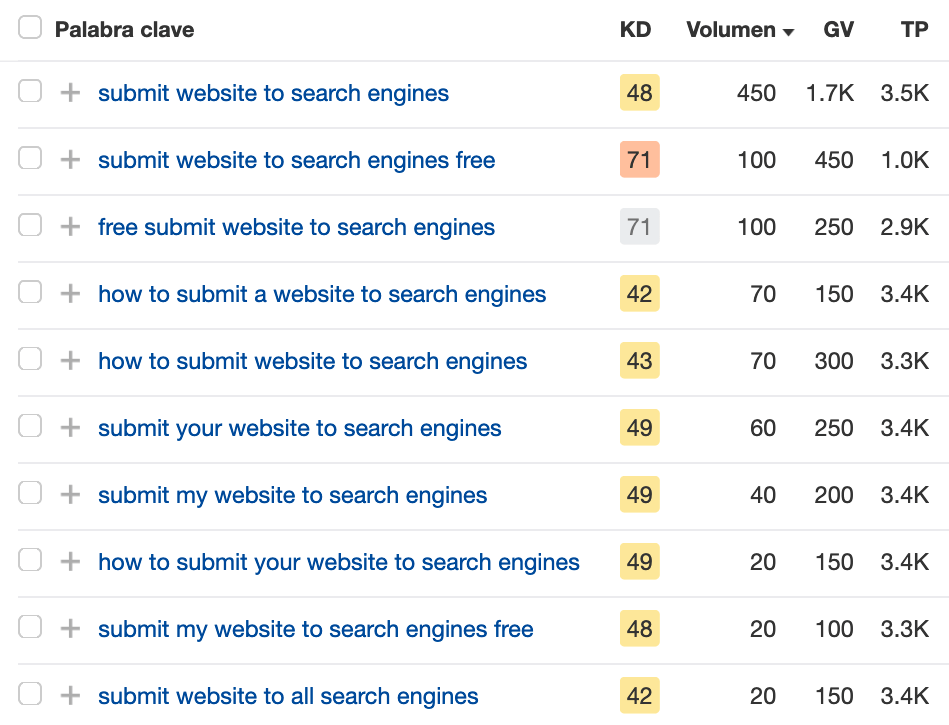
Task: Click plus icon beside "submit website to all search engines"
Action: point(70,696)
